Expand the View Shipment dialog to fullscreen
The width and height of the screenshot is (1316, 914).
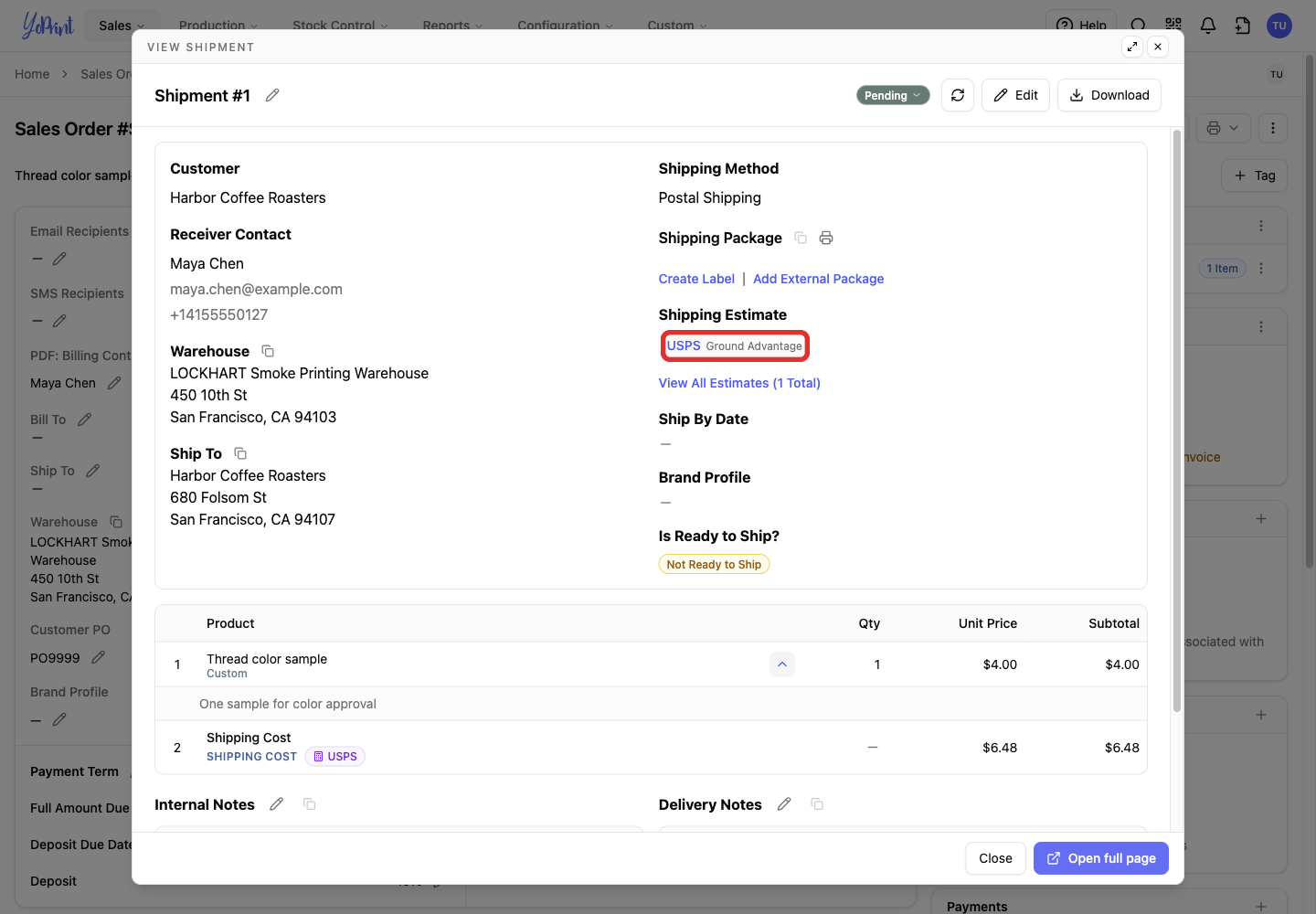(x=1132, y=47)
